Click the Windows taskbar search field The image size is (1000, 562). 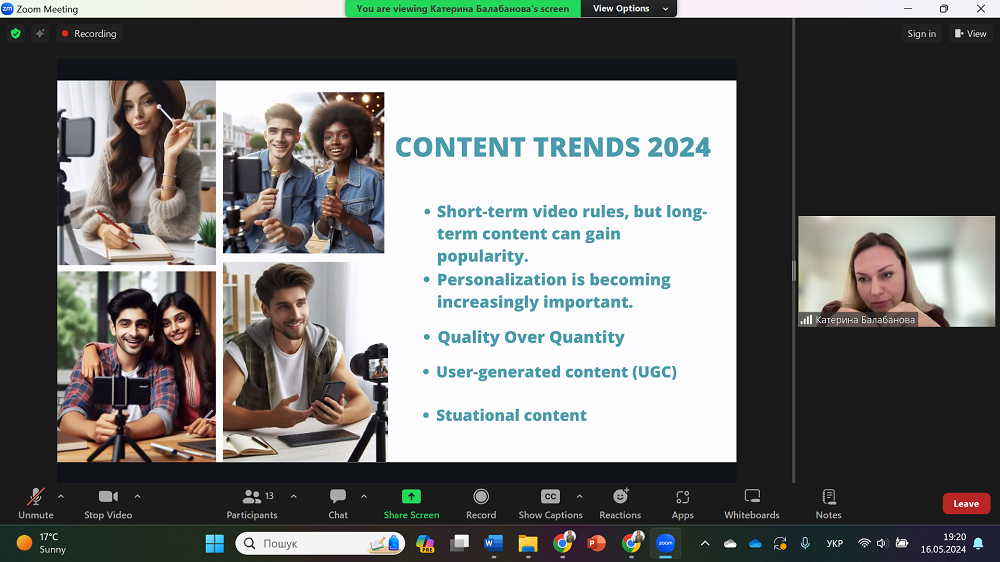[x=310, y=543]
